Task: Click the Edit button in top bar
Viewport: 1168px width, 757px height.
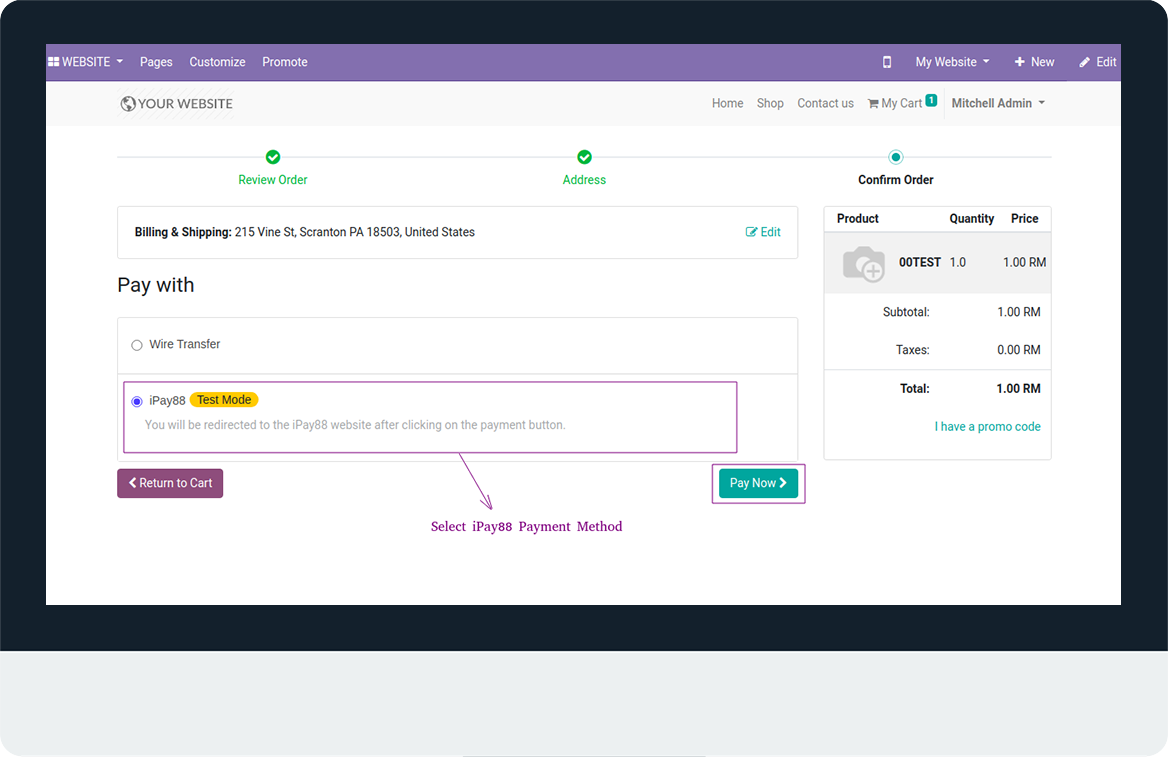Action: (1098, 62)
